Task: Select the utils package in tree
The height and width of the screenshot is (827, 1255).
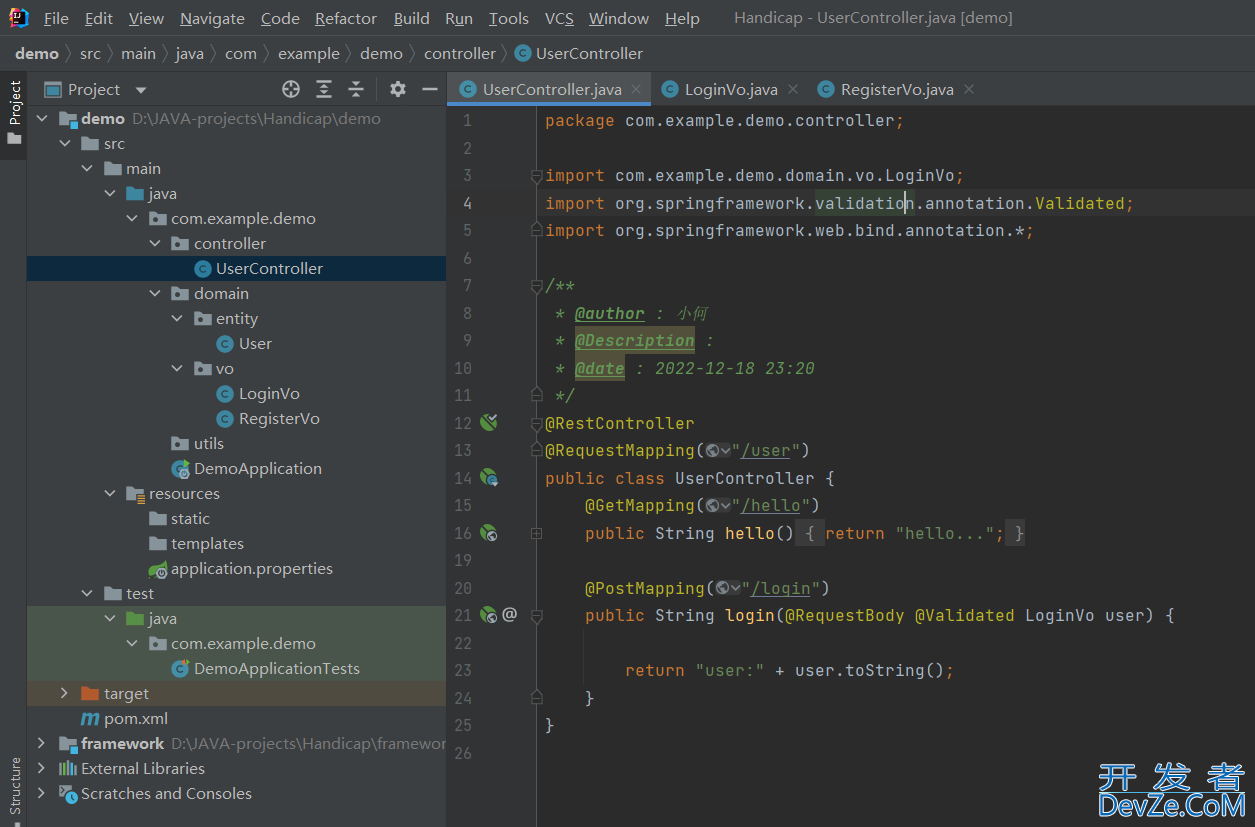Action: 209,443
